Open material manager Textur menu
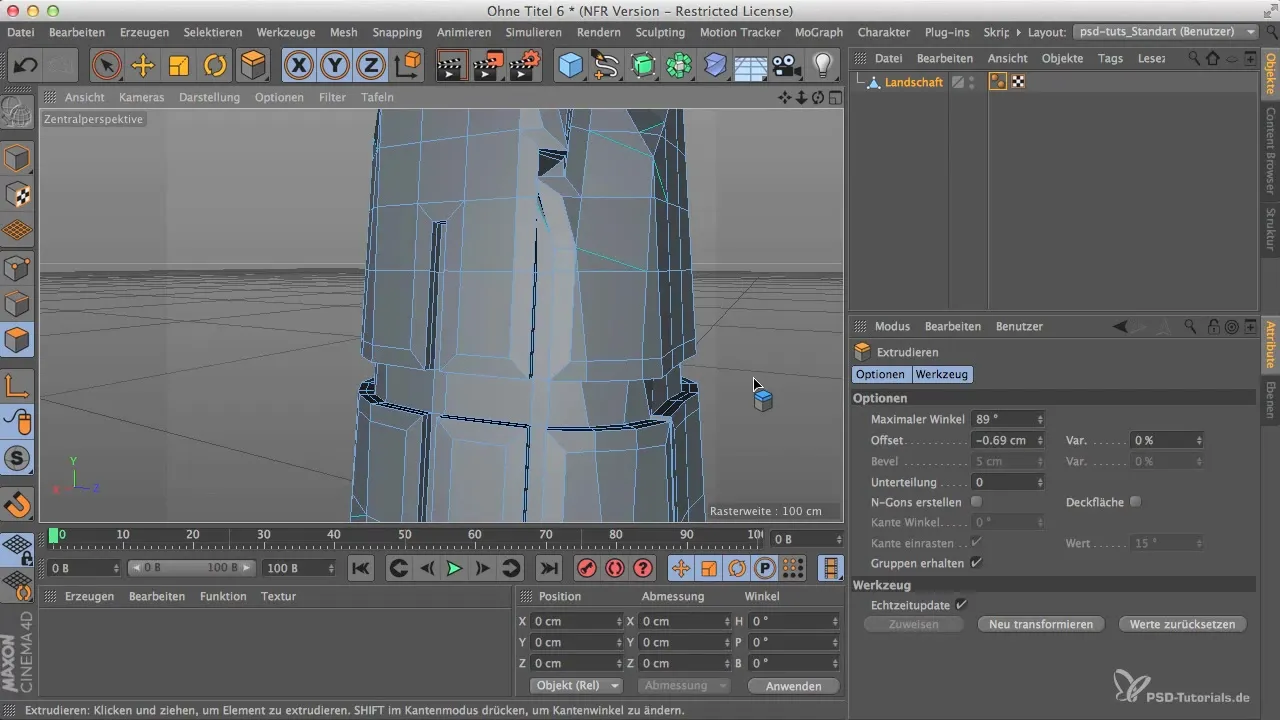 [278, 596]
